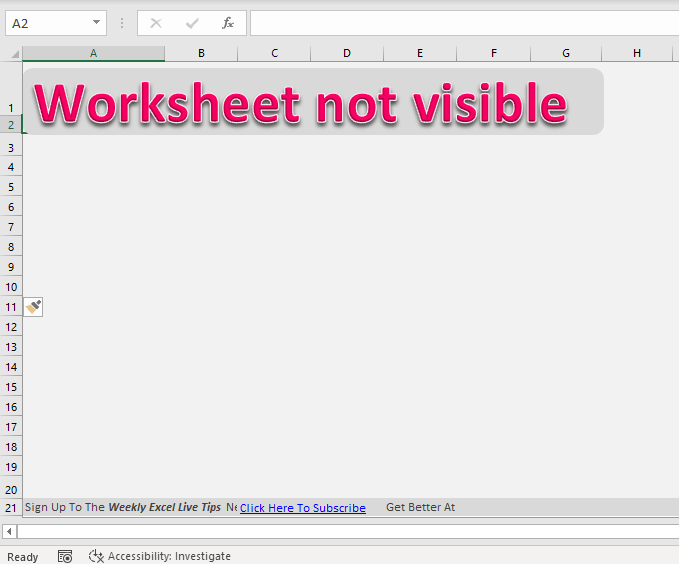679x564 pixels.
Task: Click the horizontal scrollbar track
Action: [348, 531]
